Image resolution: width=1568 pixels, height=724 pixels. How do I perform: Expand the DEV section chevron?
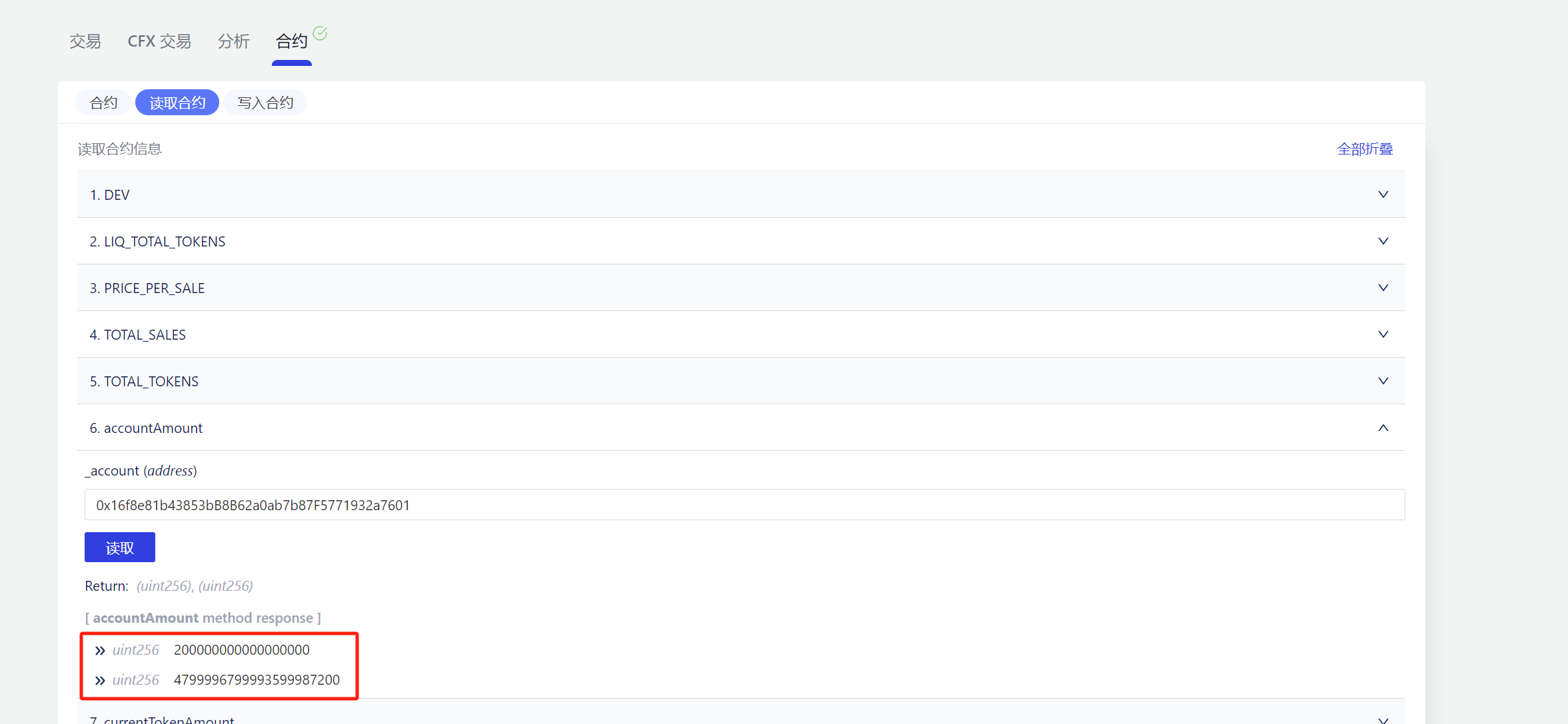(1383, 194)
